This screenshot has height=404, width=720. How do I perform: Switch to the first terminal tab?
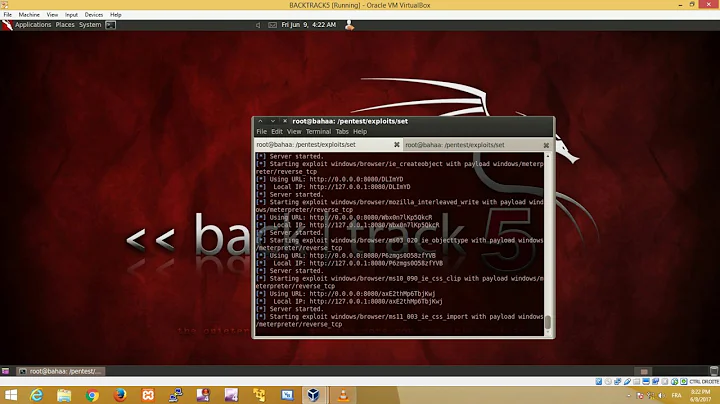pyautogui.click(x=328, y=145)
